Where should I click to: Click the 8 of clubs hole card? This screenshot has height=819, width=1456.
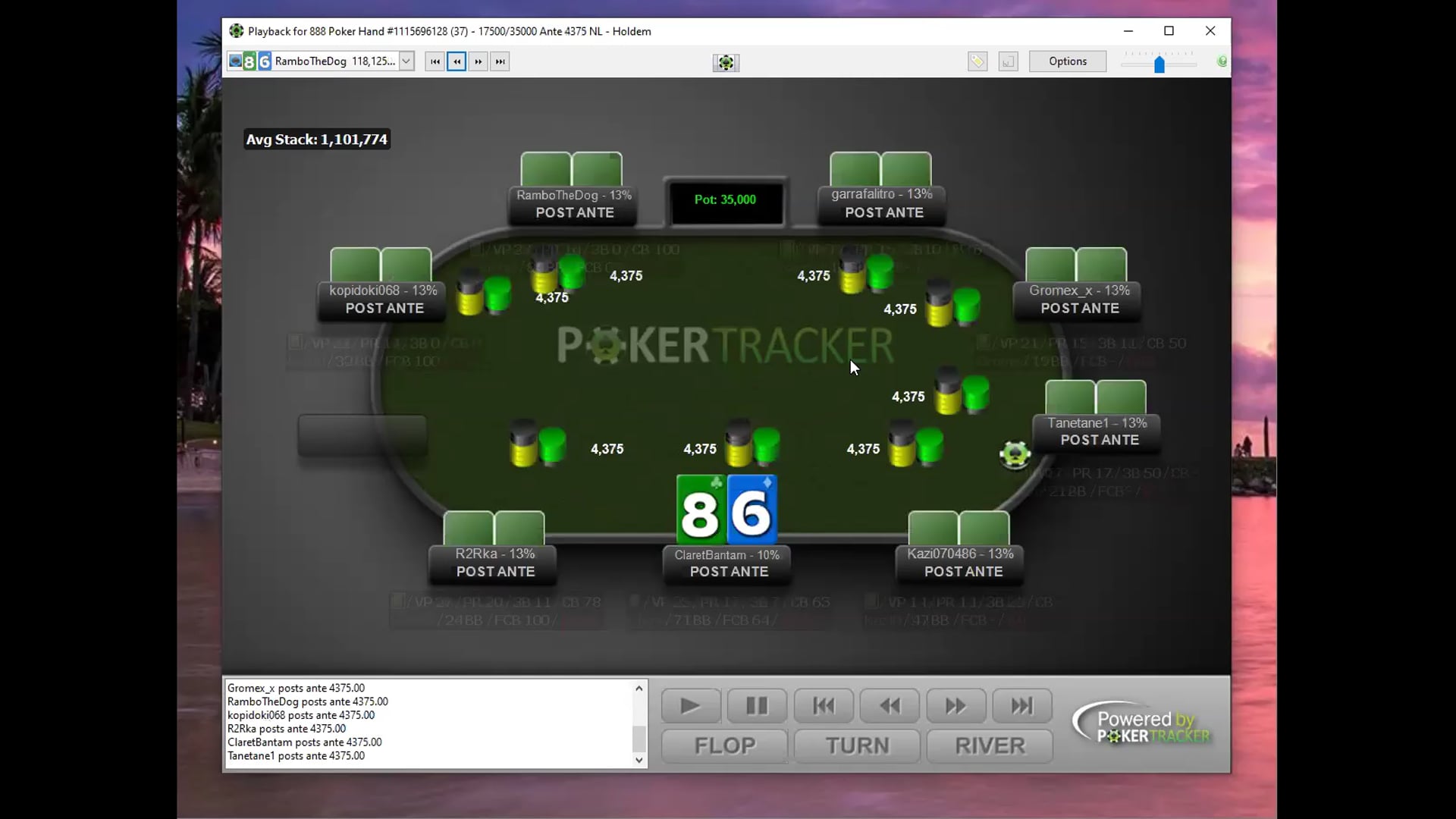tap(701, 510)
